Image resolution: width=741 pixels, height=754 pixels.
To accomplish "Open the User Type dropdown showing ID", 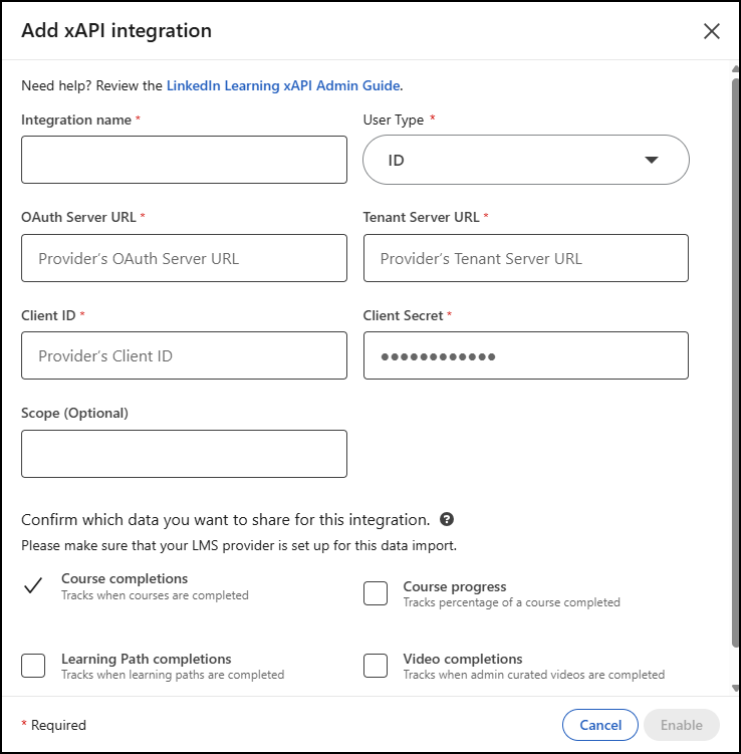I will click(525, 160).
